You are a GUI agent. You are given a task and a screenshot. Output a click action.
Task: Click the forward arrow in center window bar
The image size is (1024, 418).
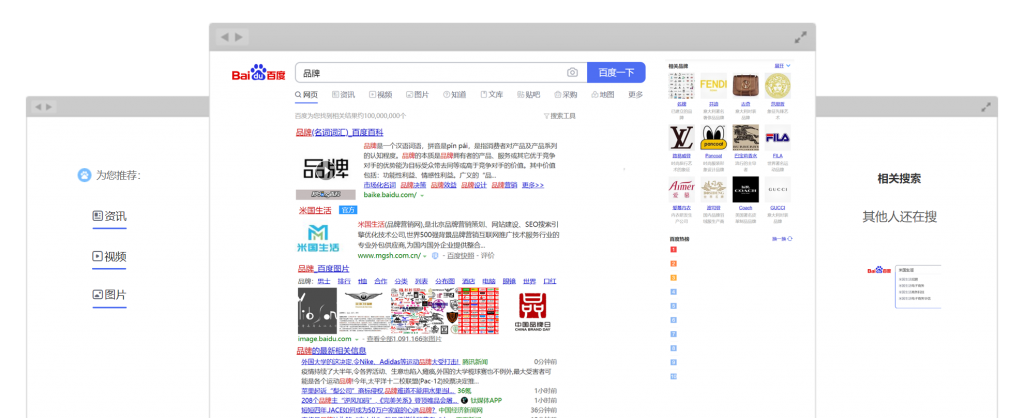pyautogui.click(x=239, y=37)
